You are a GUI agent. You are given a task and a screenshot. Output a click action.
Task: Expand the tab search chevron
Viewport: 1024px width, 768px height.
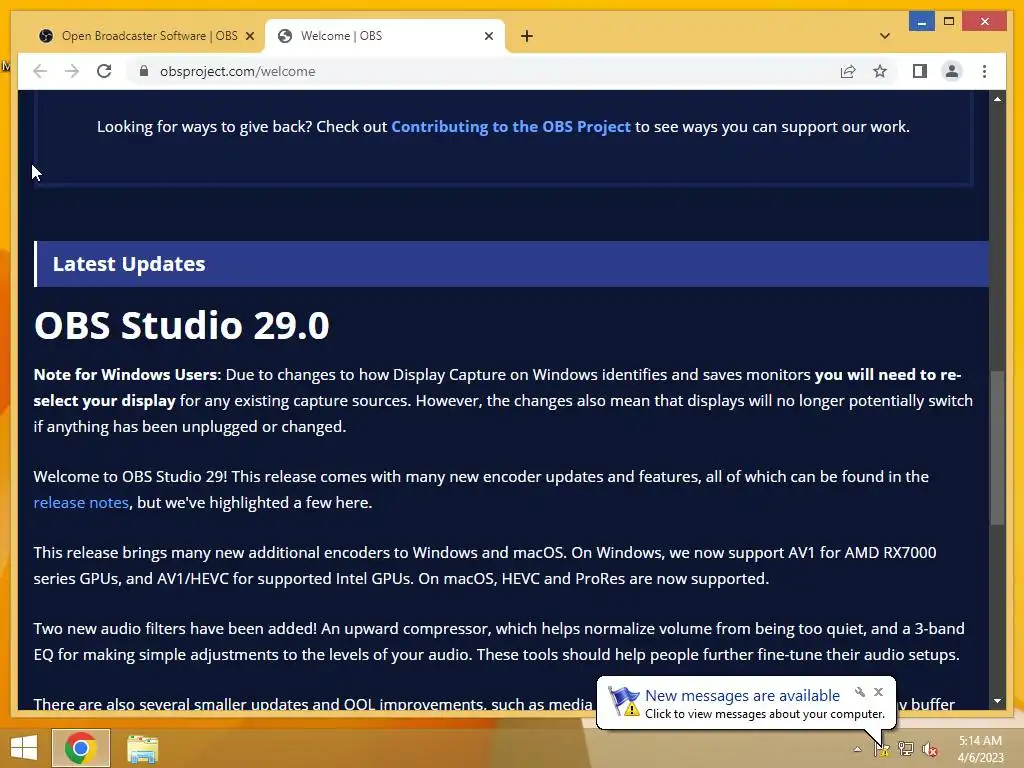tap(885, 36)
